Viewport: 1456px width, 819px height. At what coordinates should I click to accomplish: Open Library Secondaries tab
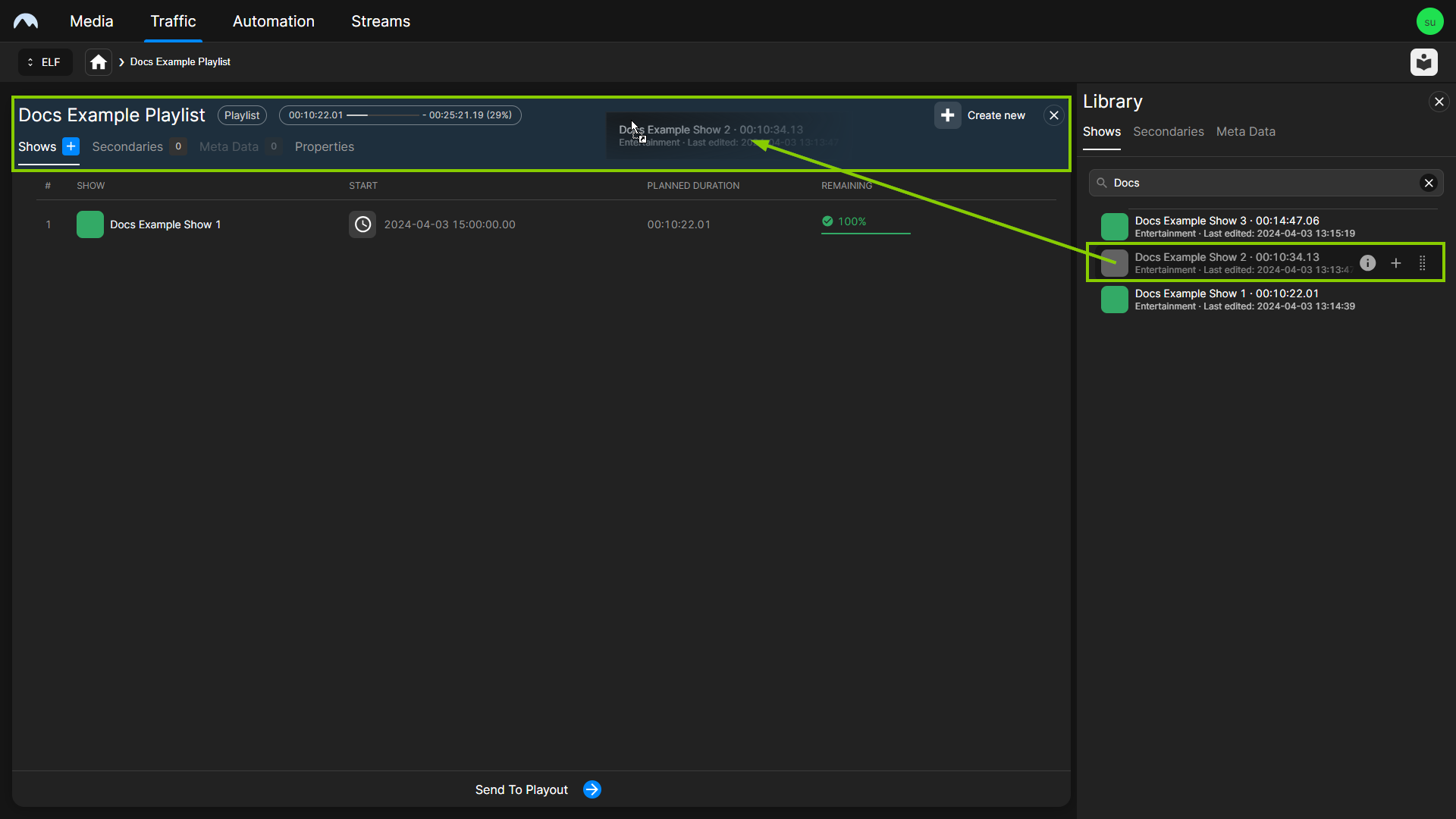point(1168,131)
